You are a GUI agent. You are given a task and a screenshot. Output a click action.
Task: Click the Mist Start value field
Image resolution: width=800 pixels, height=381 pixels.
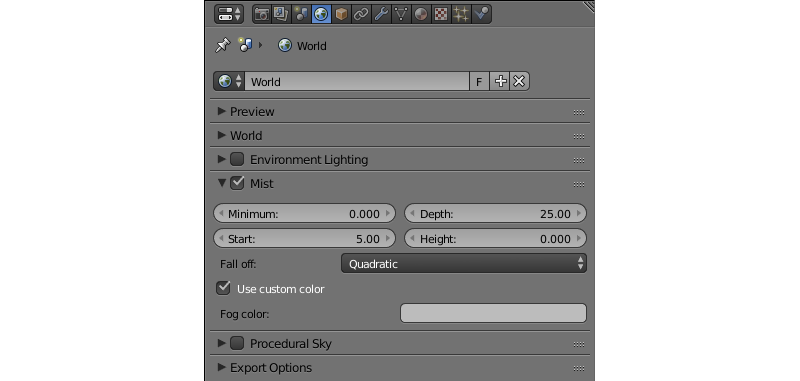point(305,238)
